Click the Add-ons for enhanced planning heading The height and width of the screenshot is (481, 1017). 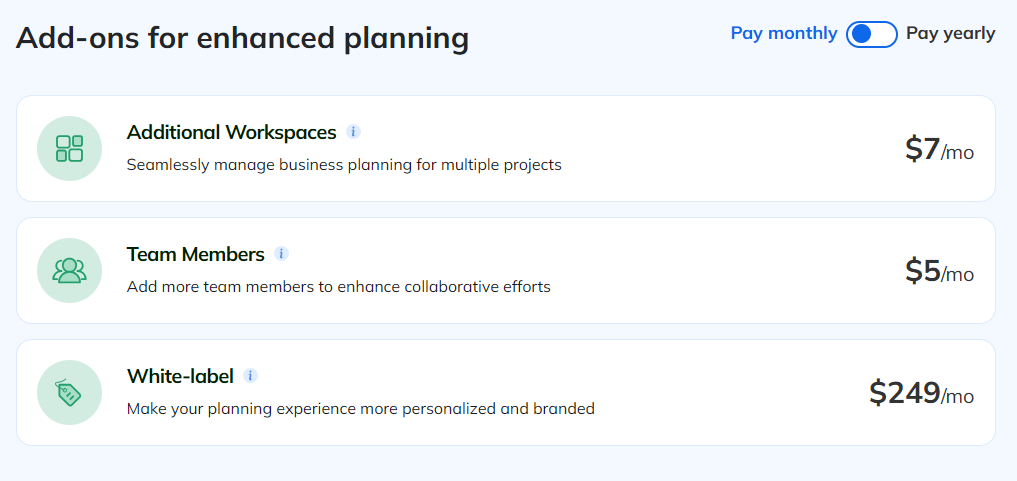click(242, 38)
